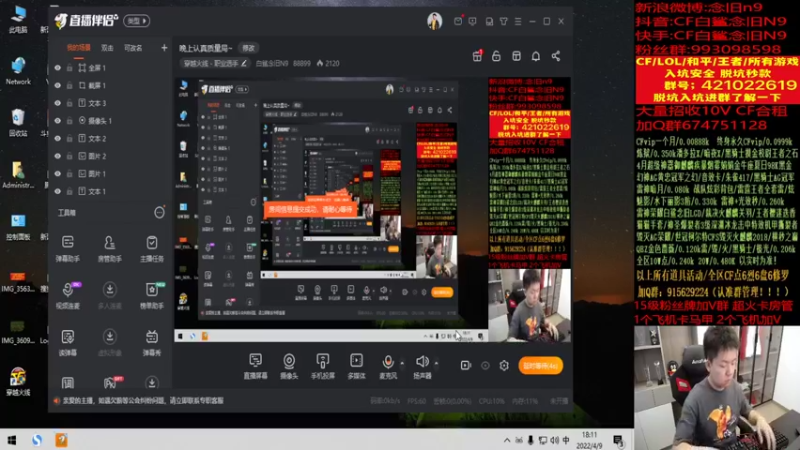Show hidden system tray icons
The width and height of the screenshot is (800, 450).
click(507, 440)
